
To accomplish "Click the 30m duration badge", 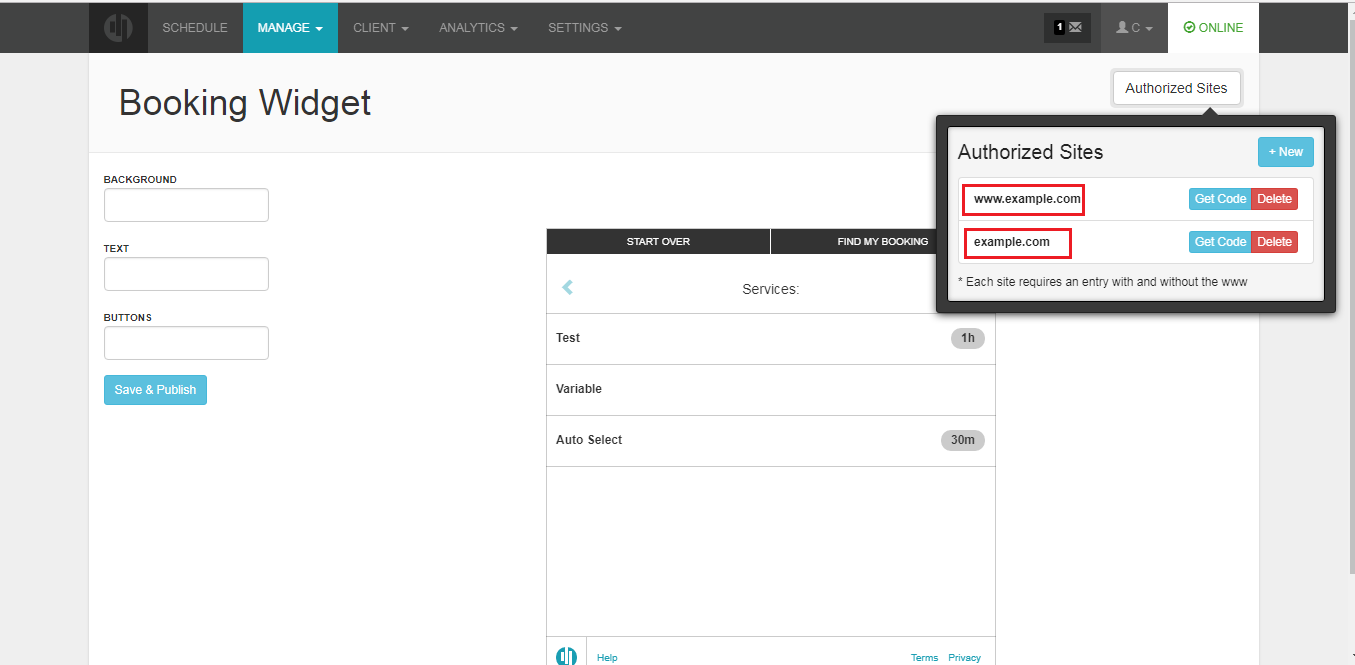I will click(963, 441).
